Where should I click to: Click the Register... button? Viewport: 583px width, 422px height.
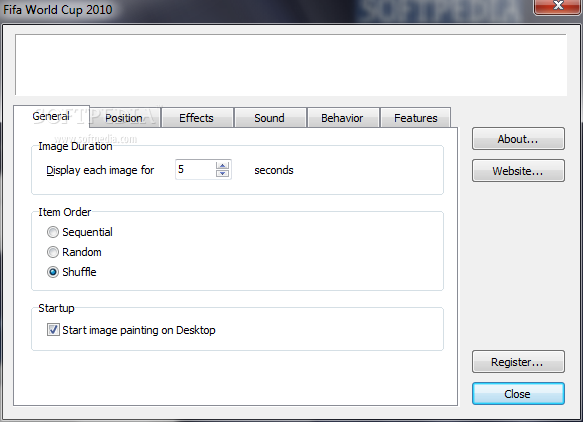tap(518, 362)
